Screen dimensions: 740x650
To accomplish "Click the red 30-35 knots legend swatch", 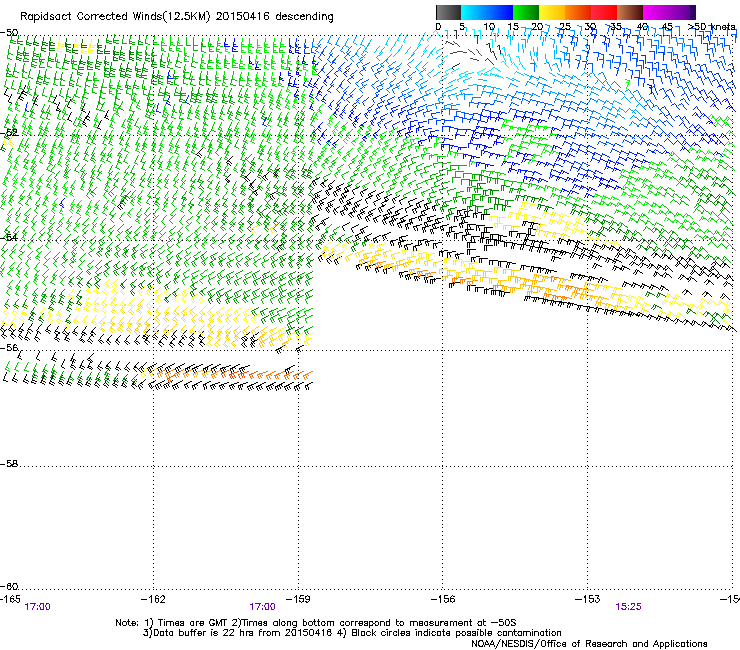I will 604,12.
